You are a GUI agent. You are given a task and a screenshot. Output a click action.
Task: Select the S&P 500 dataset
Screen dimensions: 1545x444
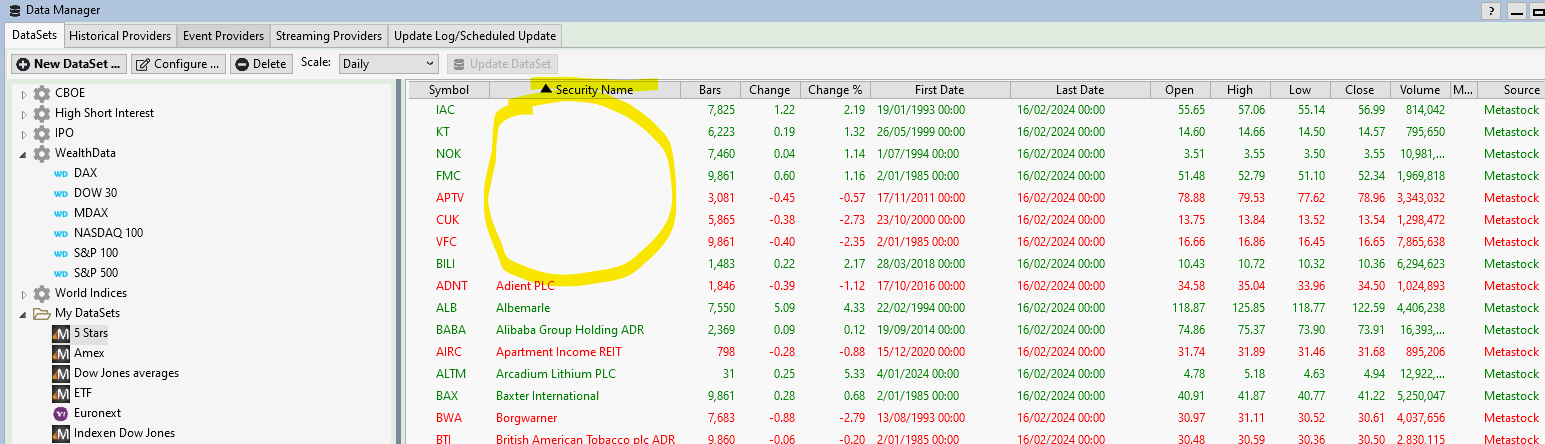tap(96, 273)
